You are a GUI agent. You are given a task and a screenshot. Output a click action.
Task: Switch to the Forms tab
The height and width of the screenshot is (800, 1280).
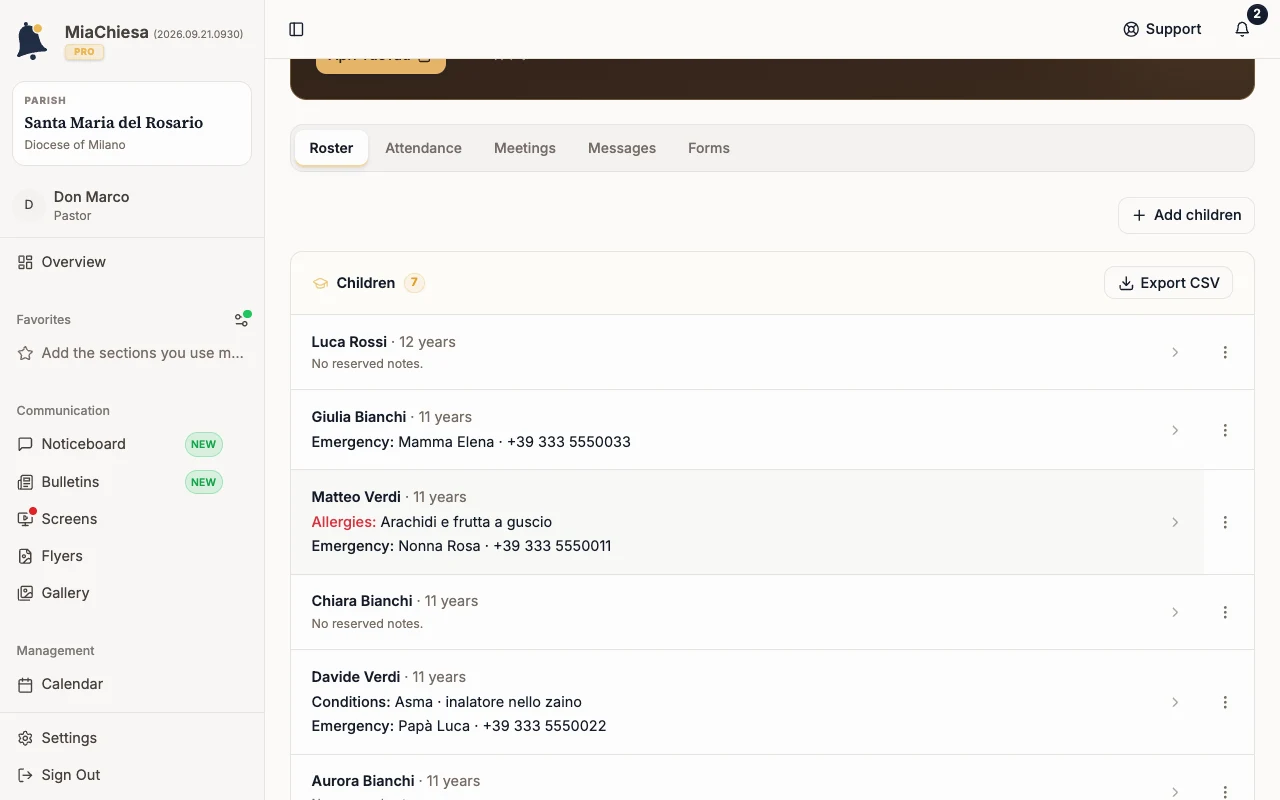[709, 148]
